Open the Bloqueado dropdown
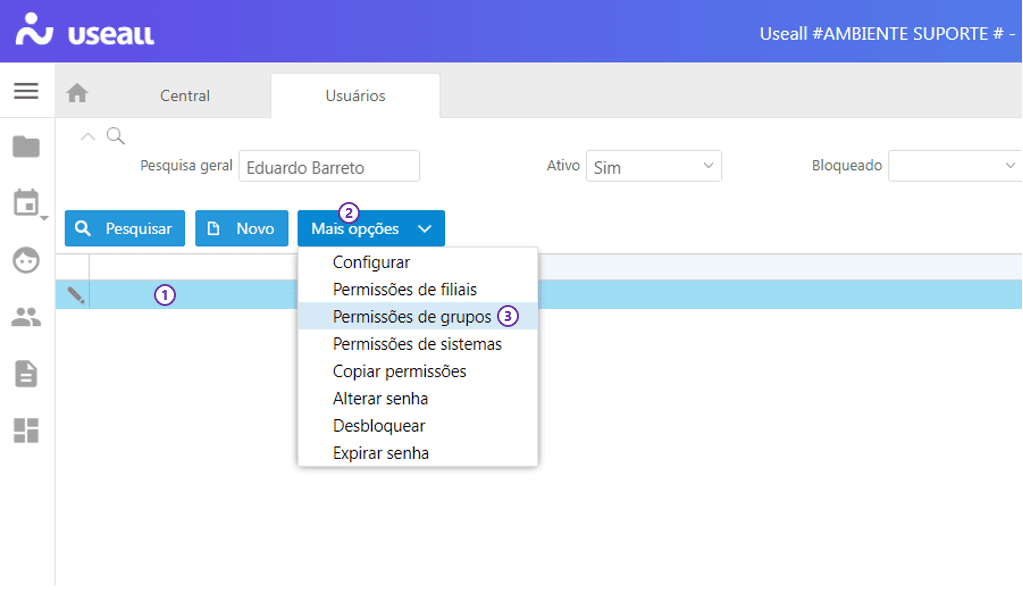The image size is (1023, 590). point(955,166)
